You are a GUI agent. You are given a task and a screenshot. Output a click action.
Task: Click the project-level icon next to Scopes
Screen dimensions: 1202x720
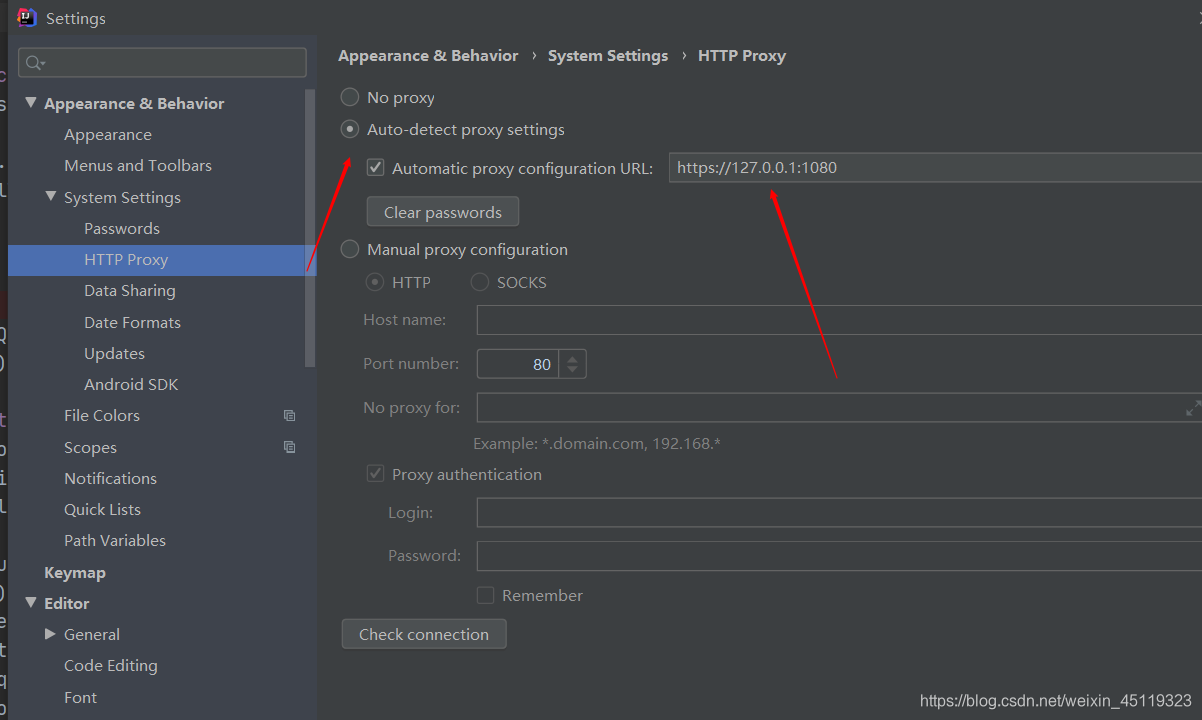click(x=289, y=447)
